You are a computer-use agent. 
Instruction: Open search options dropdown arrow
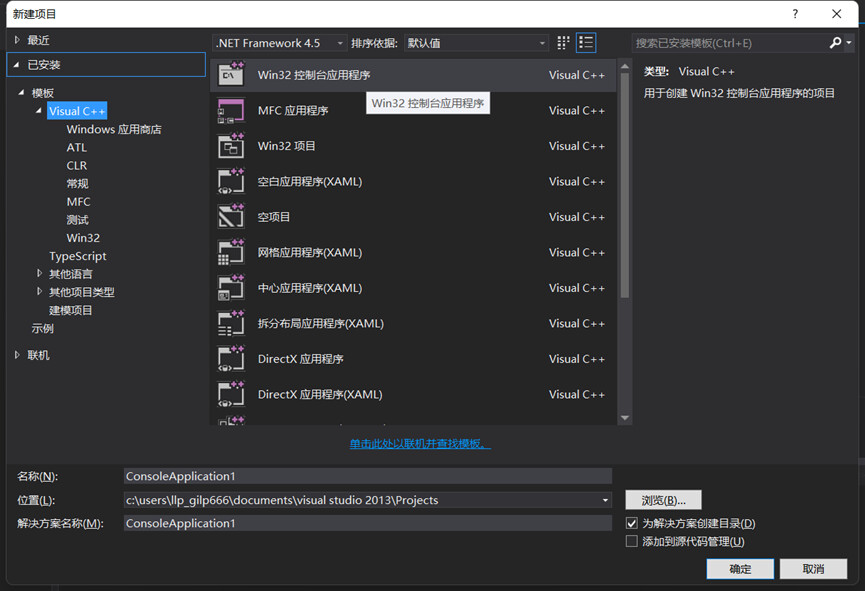click(849, 42)
